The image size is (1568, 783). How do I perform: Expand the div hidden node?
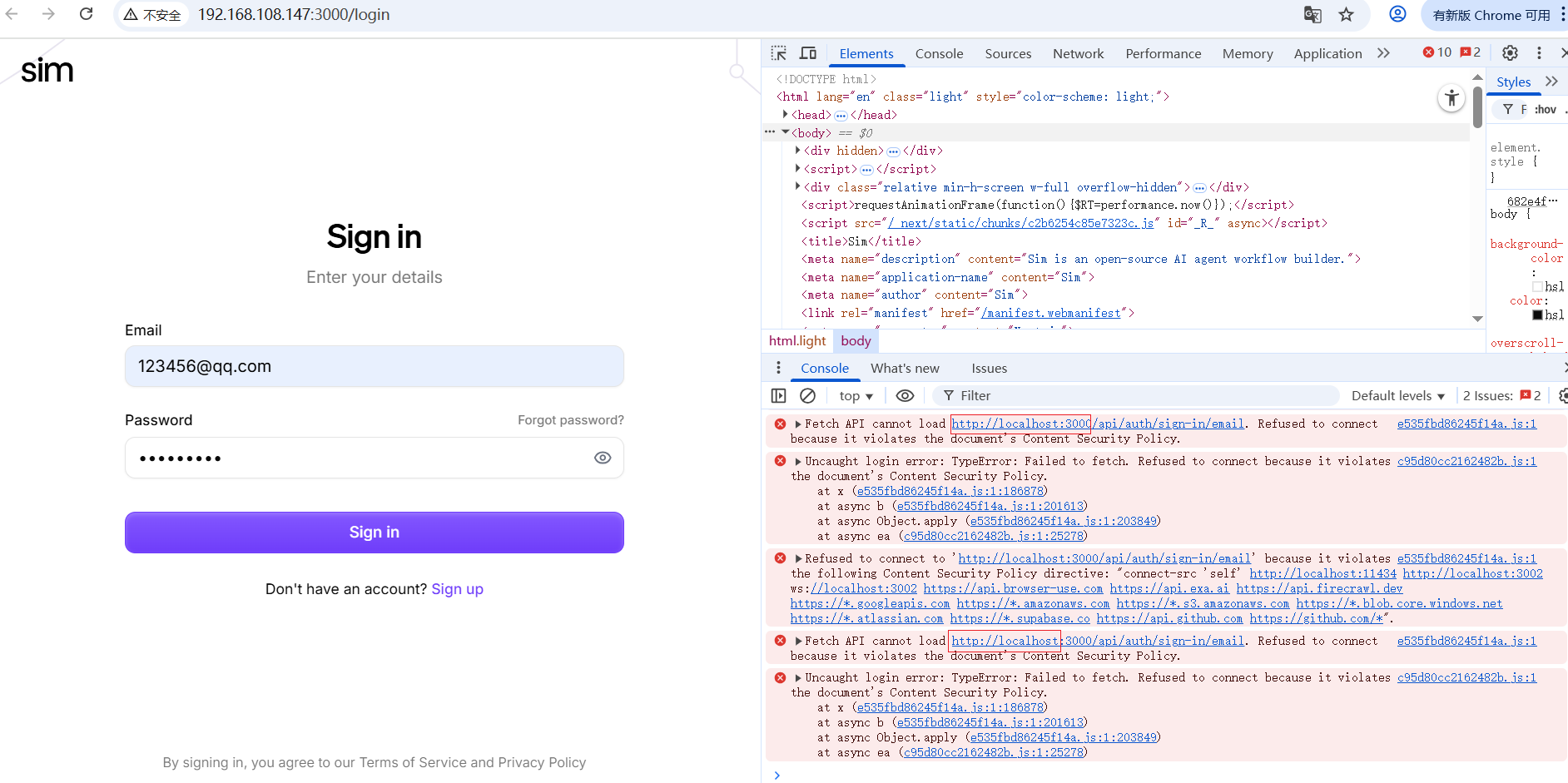coord(797,151)
